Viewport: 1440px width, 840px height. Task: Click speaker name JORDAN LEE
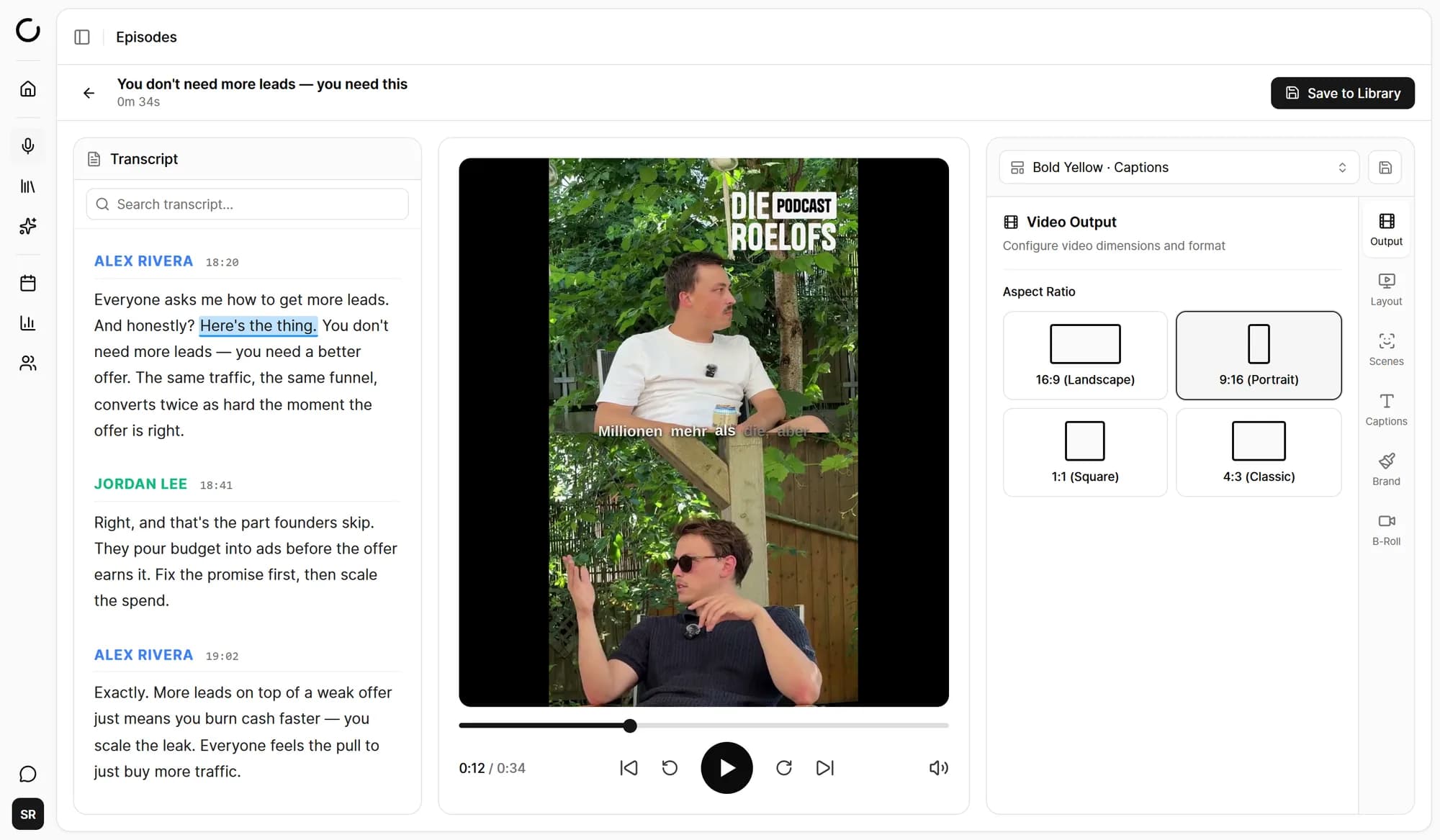140,484
